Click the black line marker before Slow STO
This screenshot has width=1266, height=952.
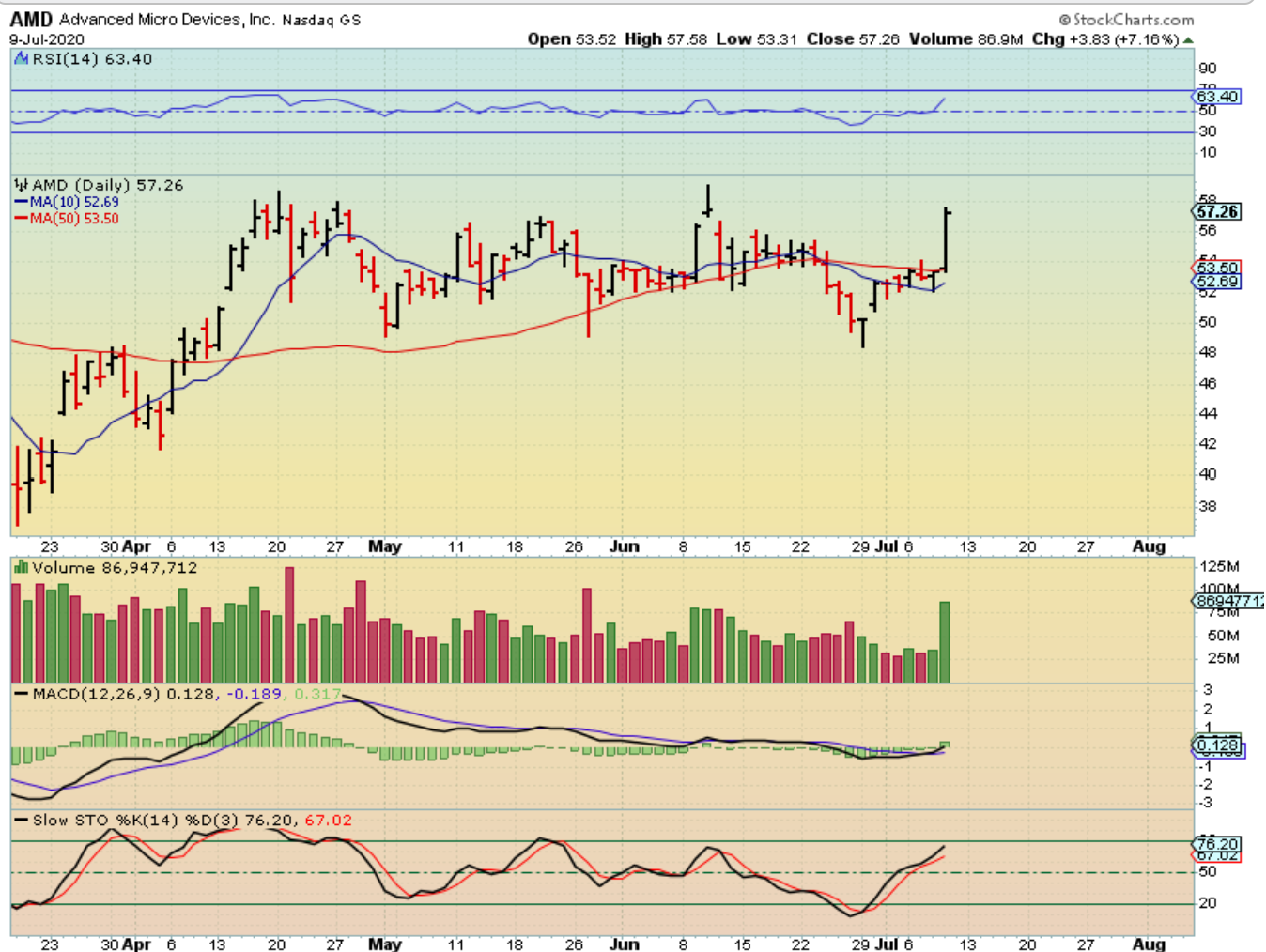click(21, 821)
